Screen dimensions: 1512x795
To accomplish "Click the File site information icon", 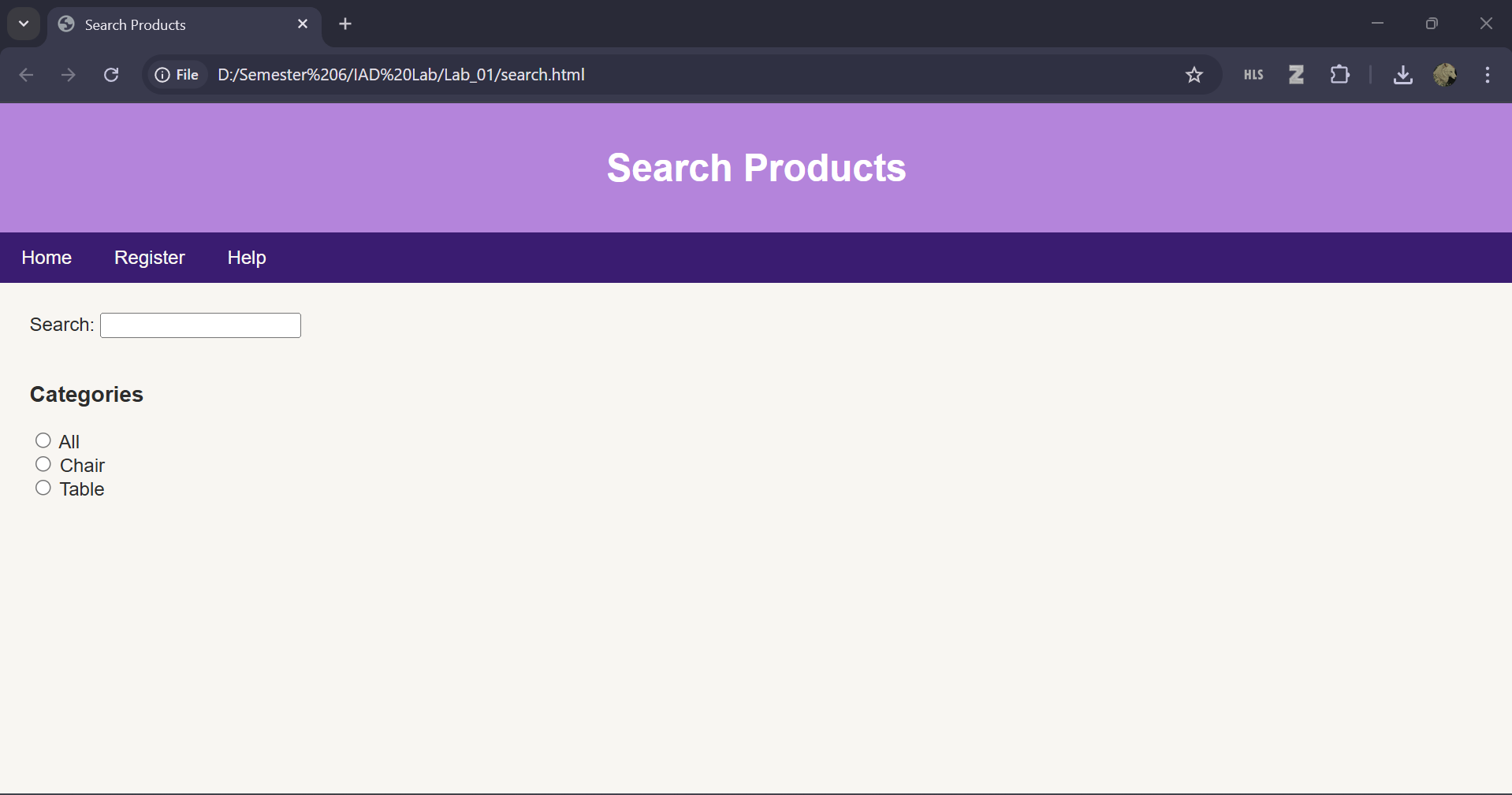I will point(177,75).
